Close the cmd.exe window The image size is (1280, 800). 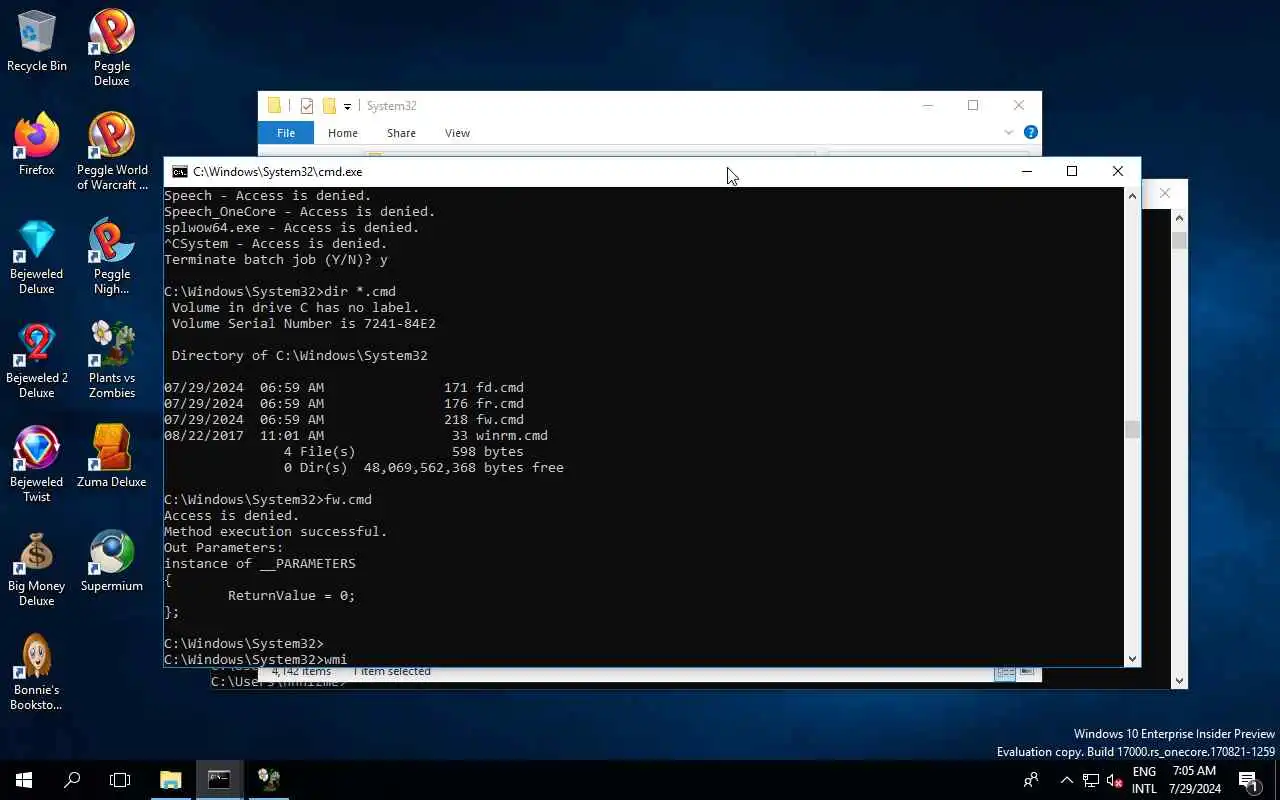[x=1118, y=171]
